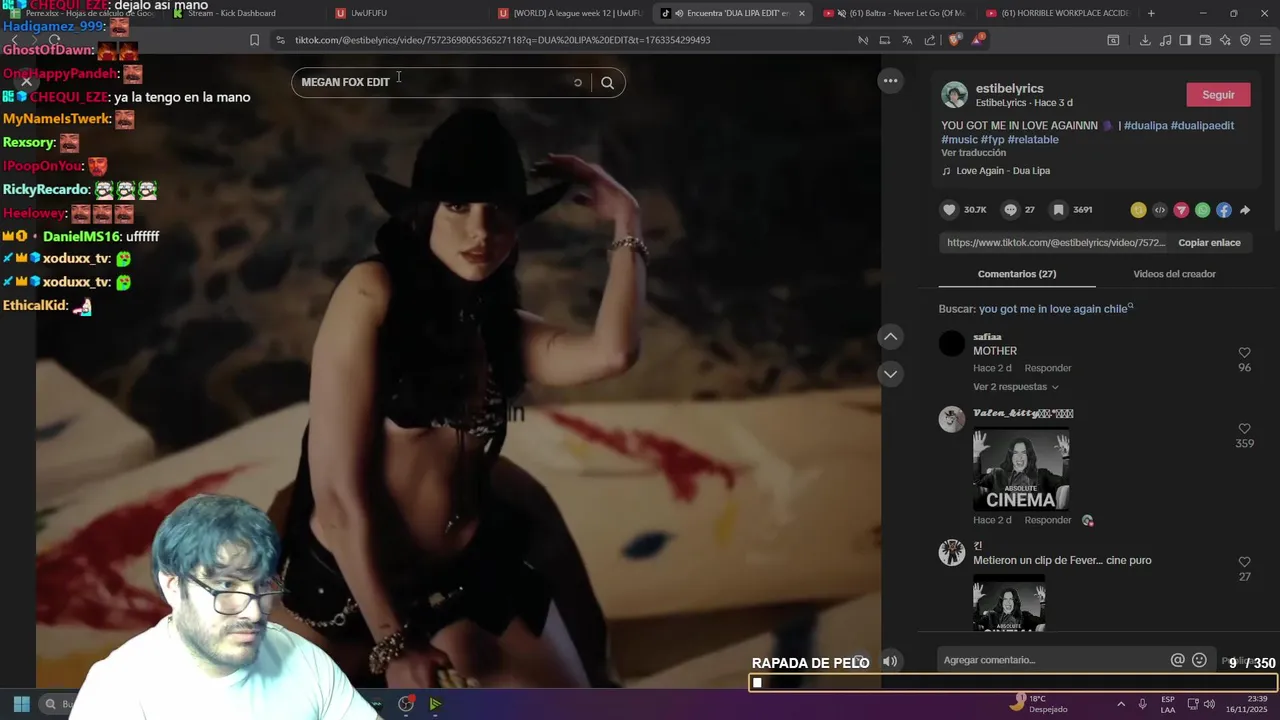Open a new browser tab
Image resolution: width=1280 pixels, height=720 pixels.
(x=1151, y=13)
